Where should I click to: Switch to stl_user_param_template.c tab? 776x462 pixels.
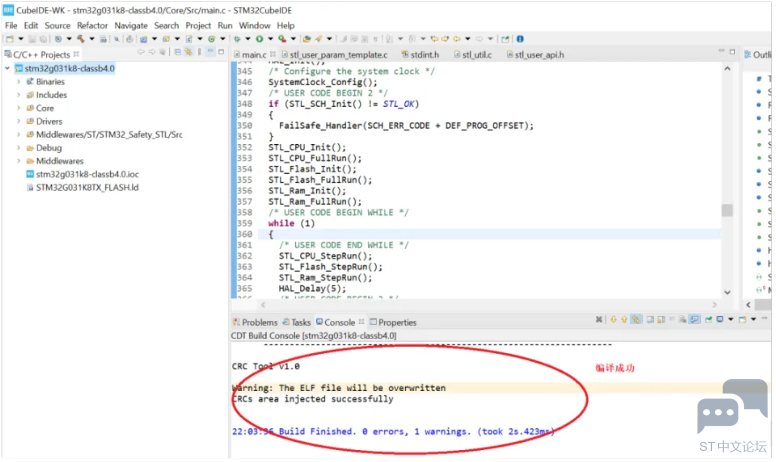335,55
